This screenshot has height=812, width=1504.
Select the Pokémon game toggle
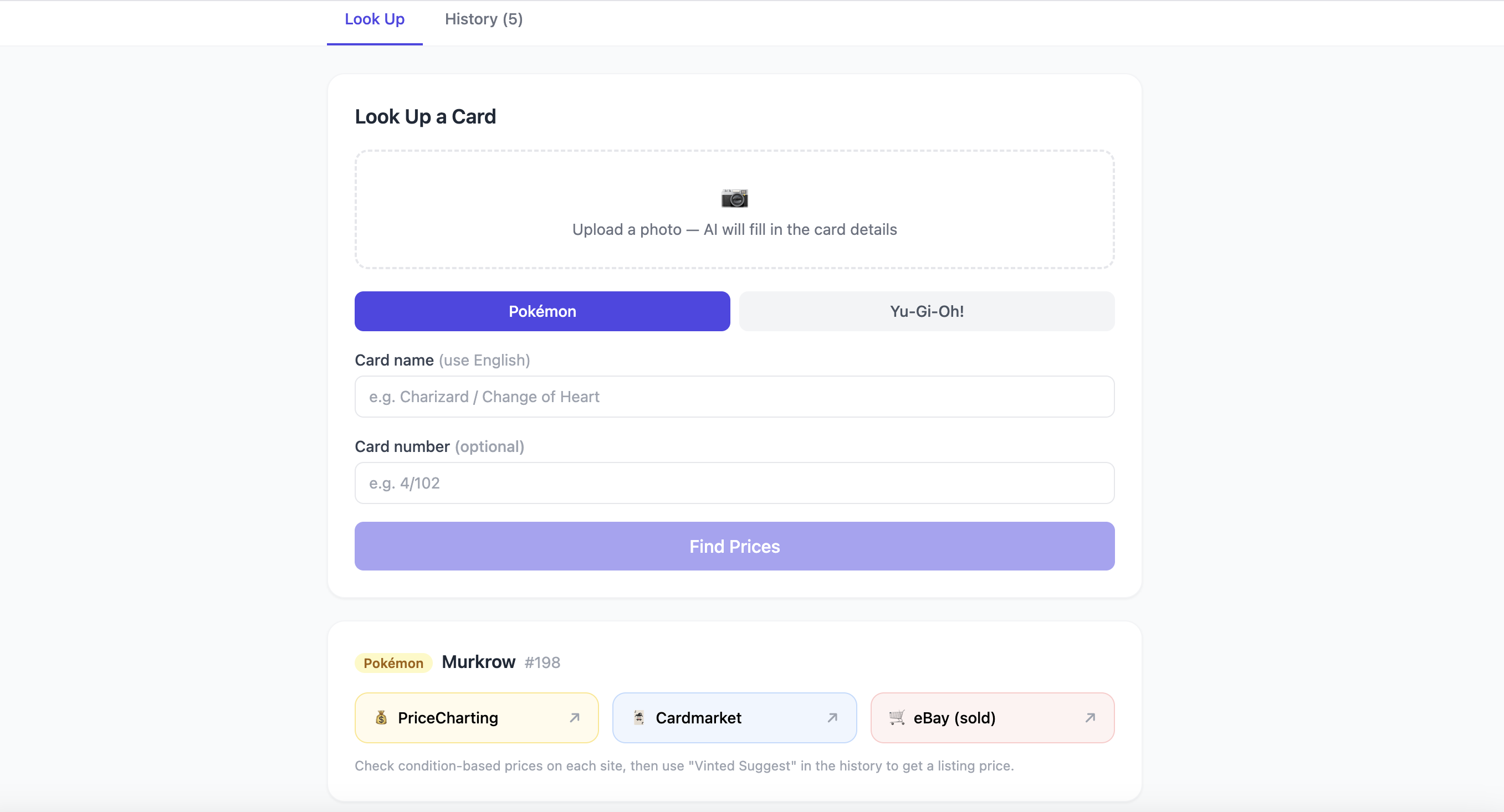[x=543, y=311]
